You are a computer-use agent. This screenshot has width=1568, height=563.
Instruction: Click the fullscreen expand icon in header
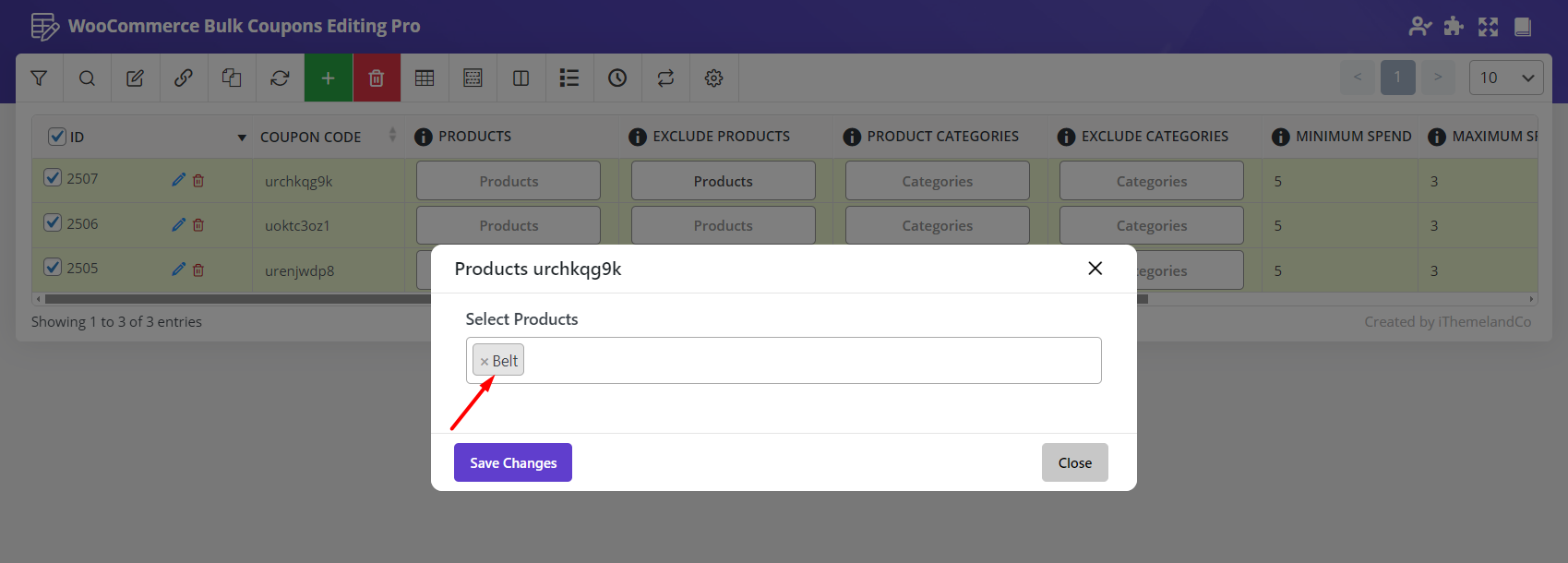[x=1488, y=27]
